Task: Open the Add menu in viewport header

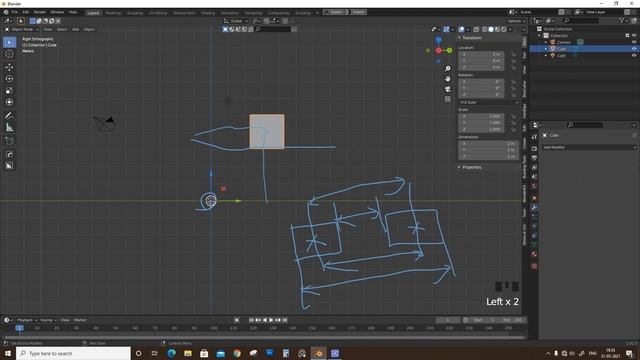Action: (76, 29)
